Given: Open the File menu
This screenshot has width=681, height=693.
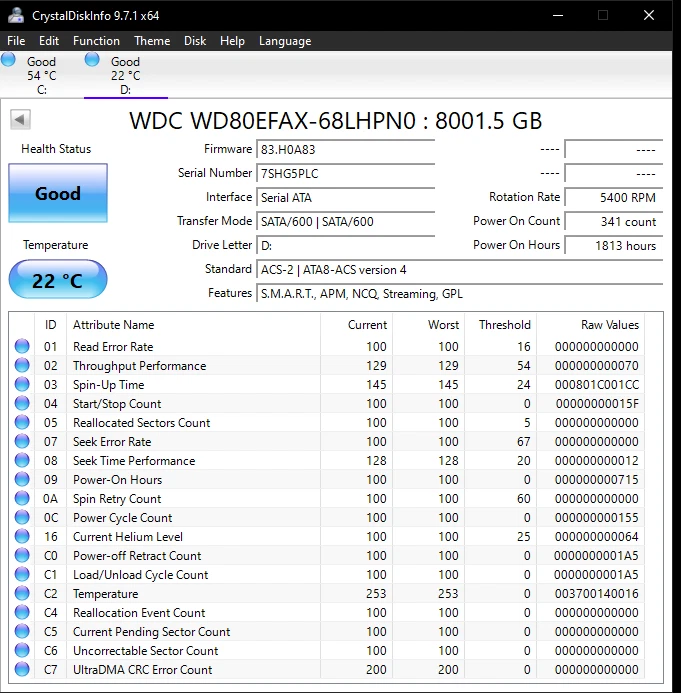Looking at the screenshot, I should pyautogui.click(x=16, y=41).
